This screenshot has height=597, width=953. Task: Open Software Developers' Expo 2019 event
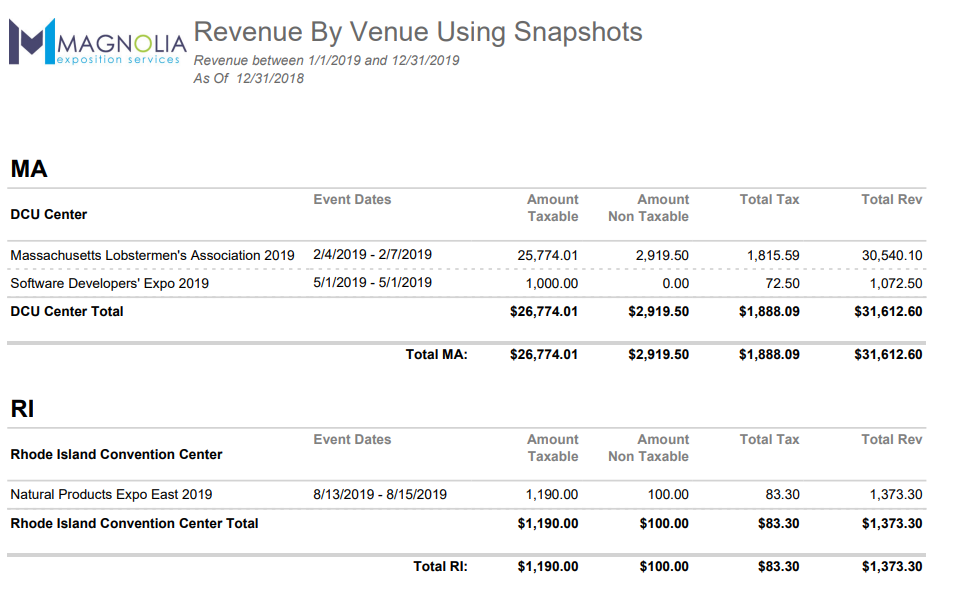(109, 283)
